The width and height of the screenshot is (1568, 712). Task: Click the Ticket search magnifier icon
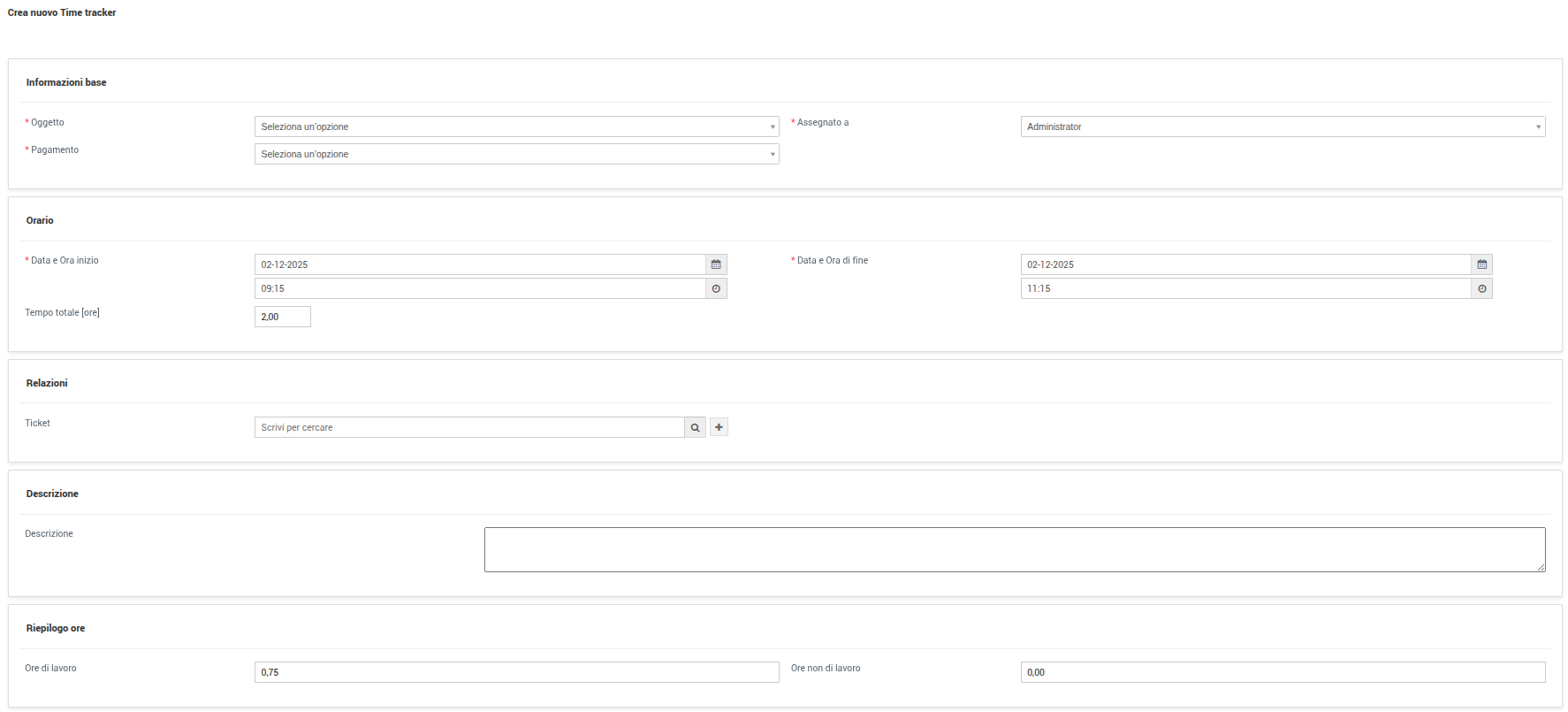coord(695,427)
